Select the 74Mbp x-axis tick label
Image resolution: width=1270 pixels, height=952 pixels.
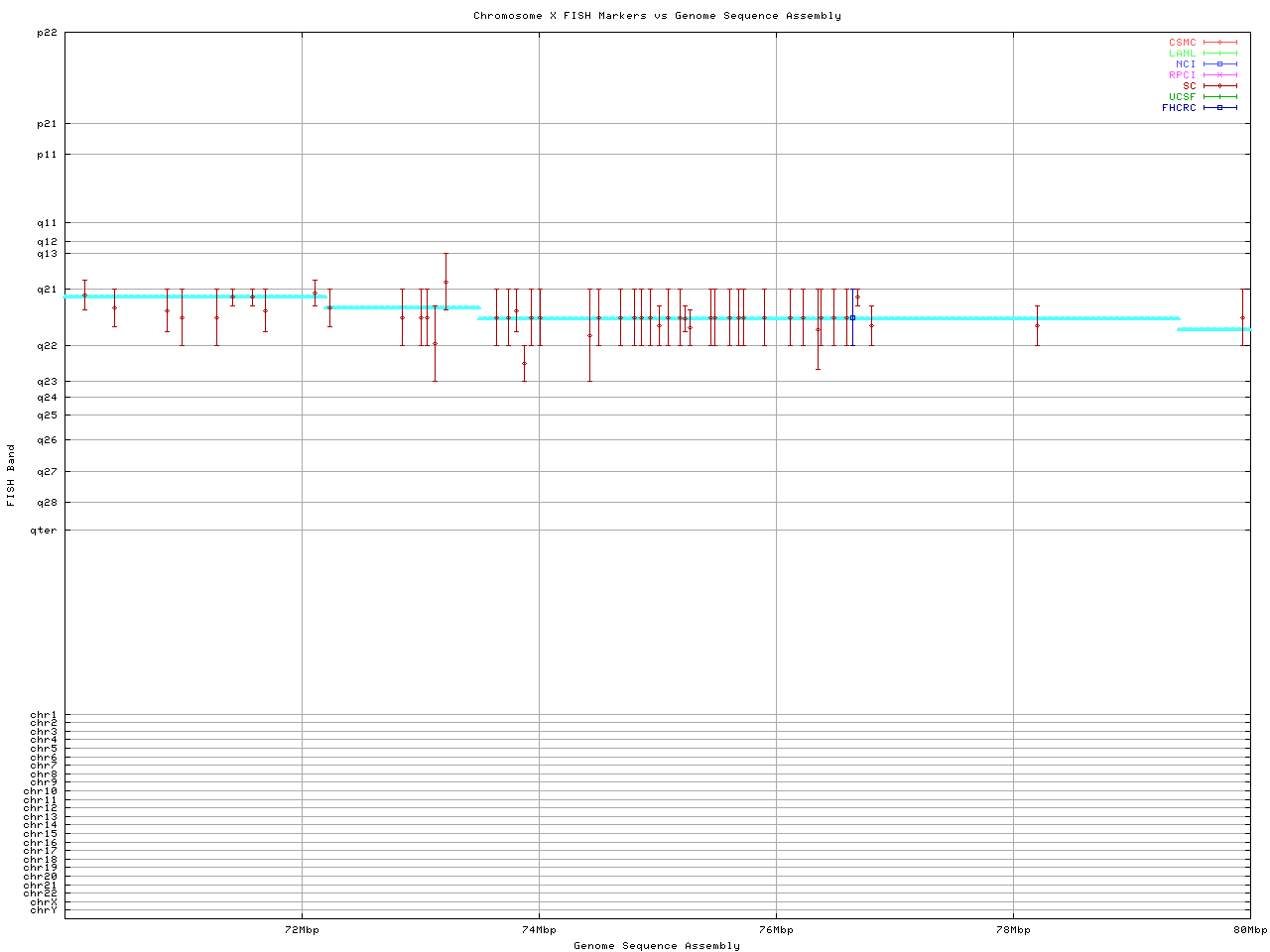(x=539, y=930)
